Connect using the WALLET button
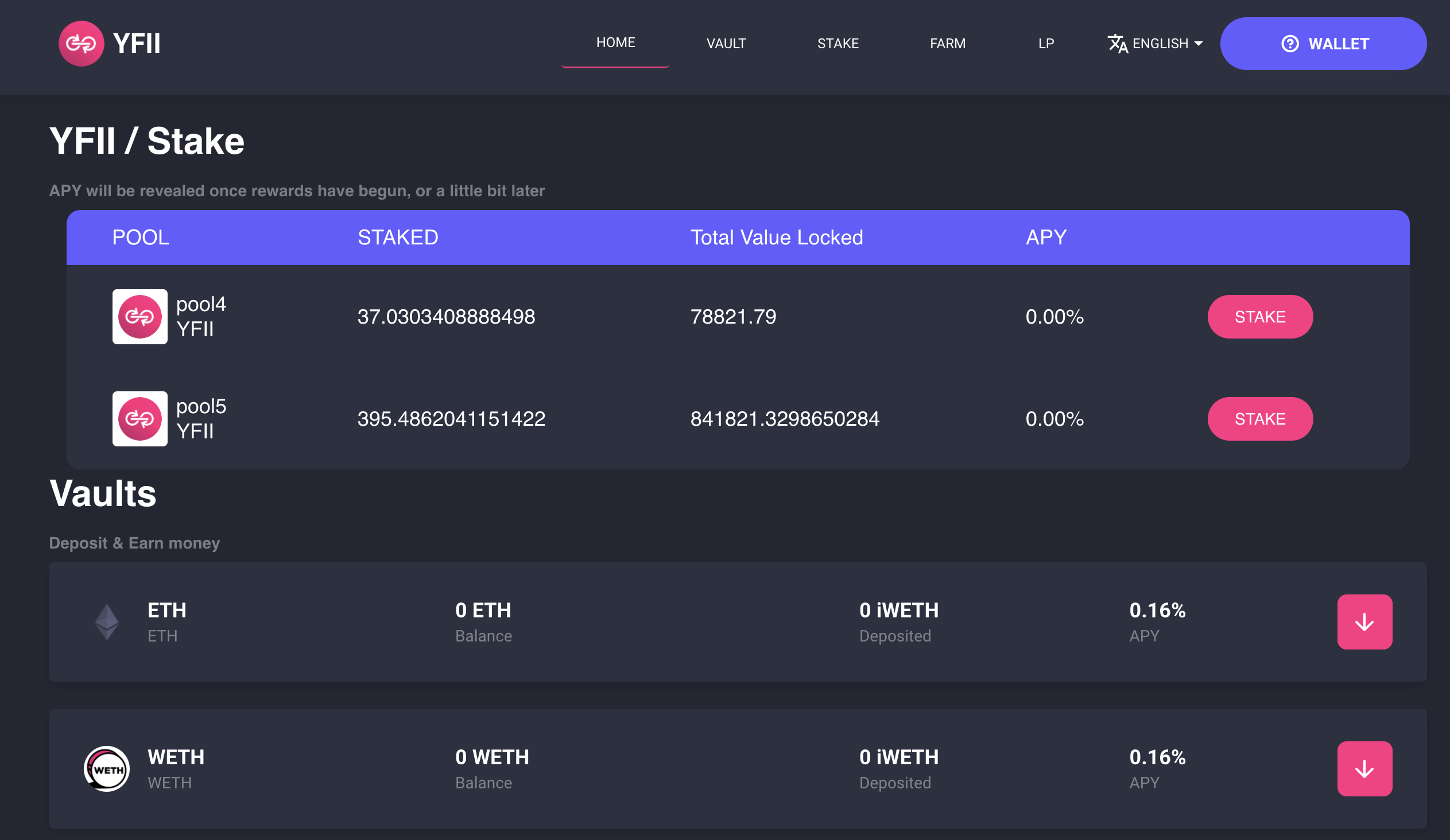The image size is (1450, 840). [x=1323, y=44]
